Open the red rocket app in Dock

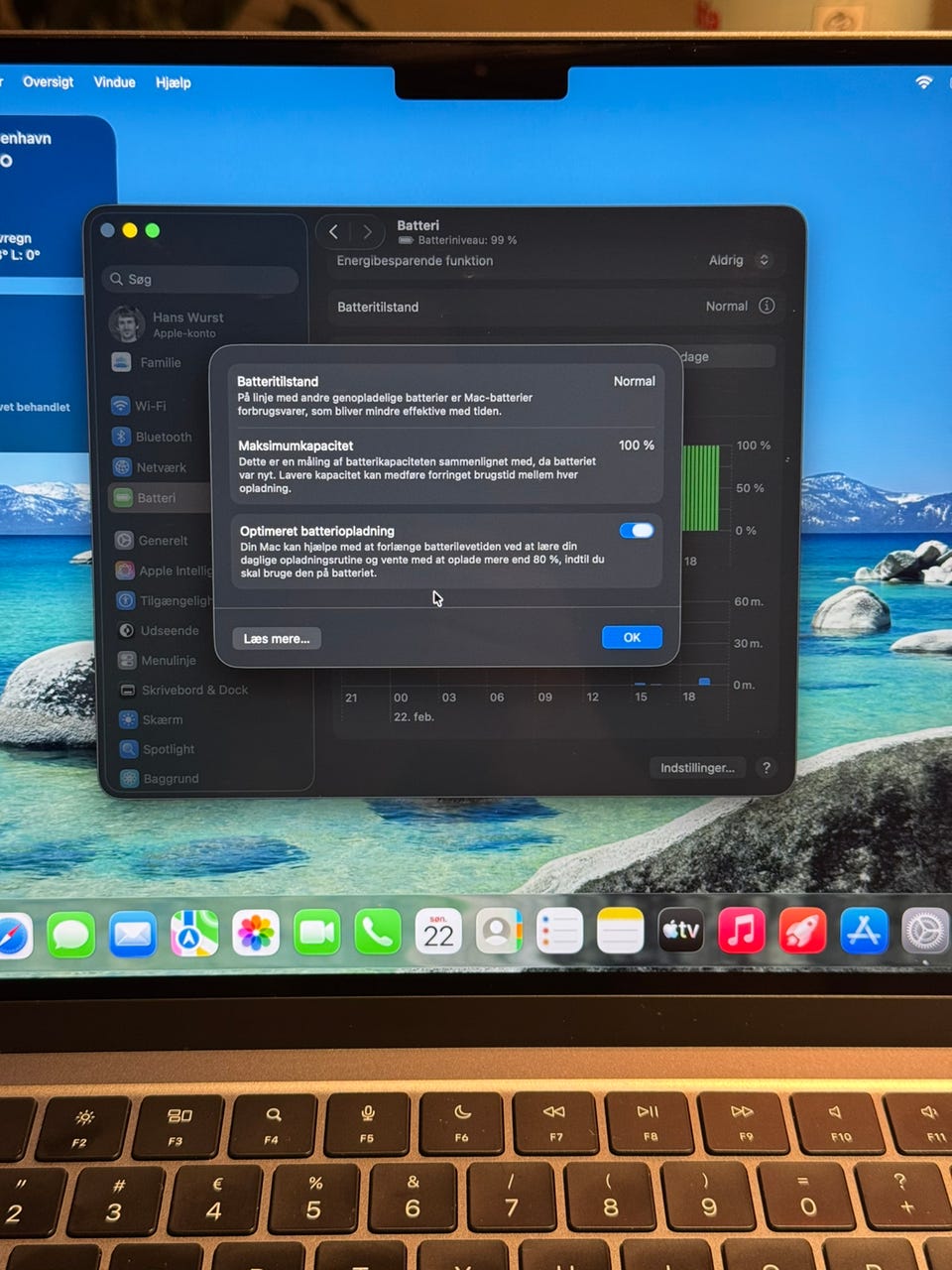coord(801,931)
